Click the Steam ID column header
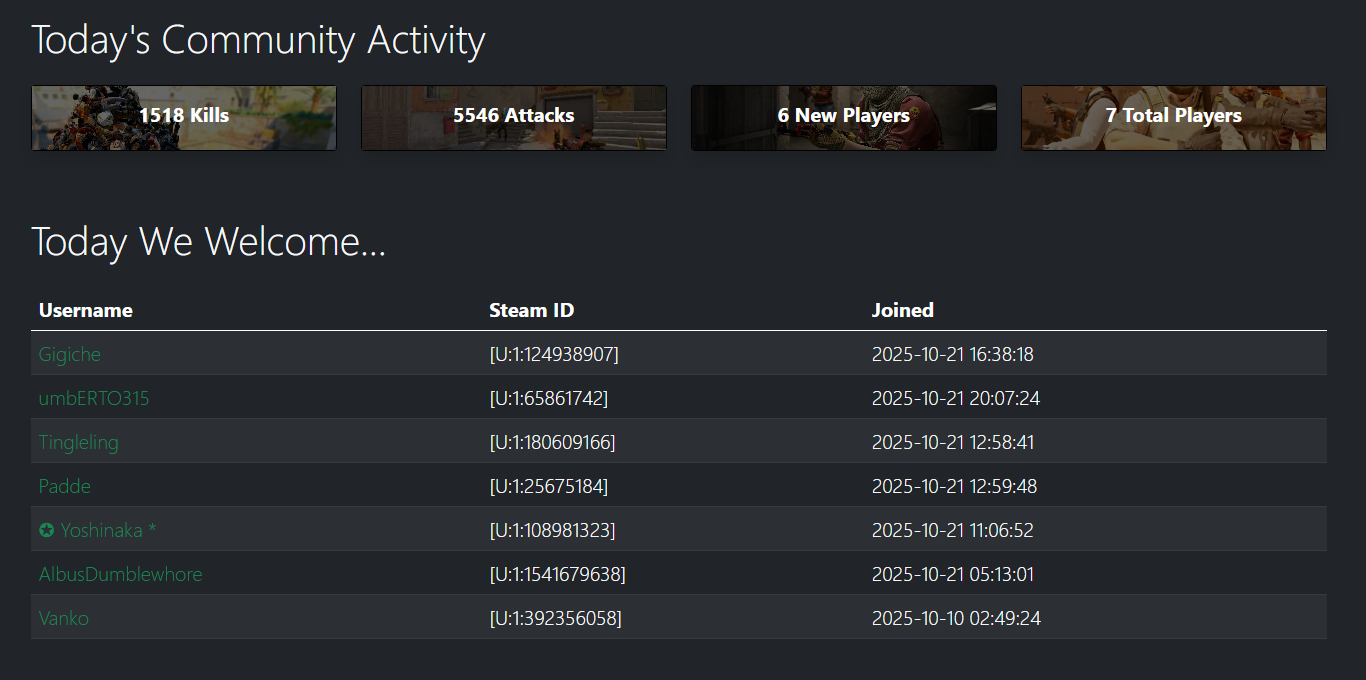This screenshot has width=1366, height=680. click(x=532, y=310)
